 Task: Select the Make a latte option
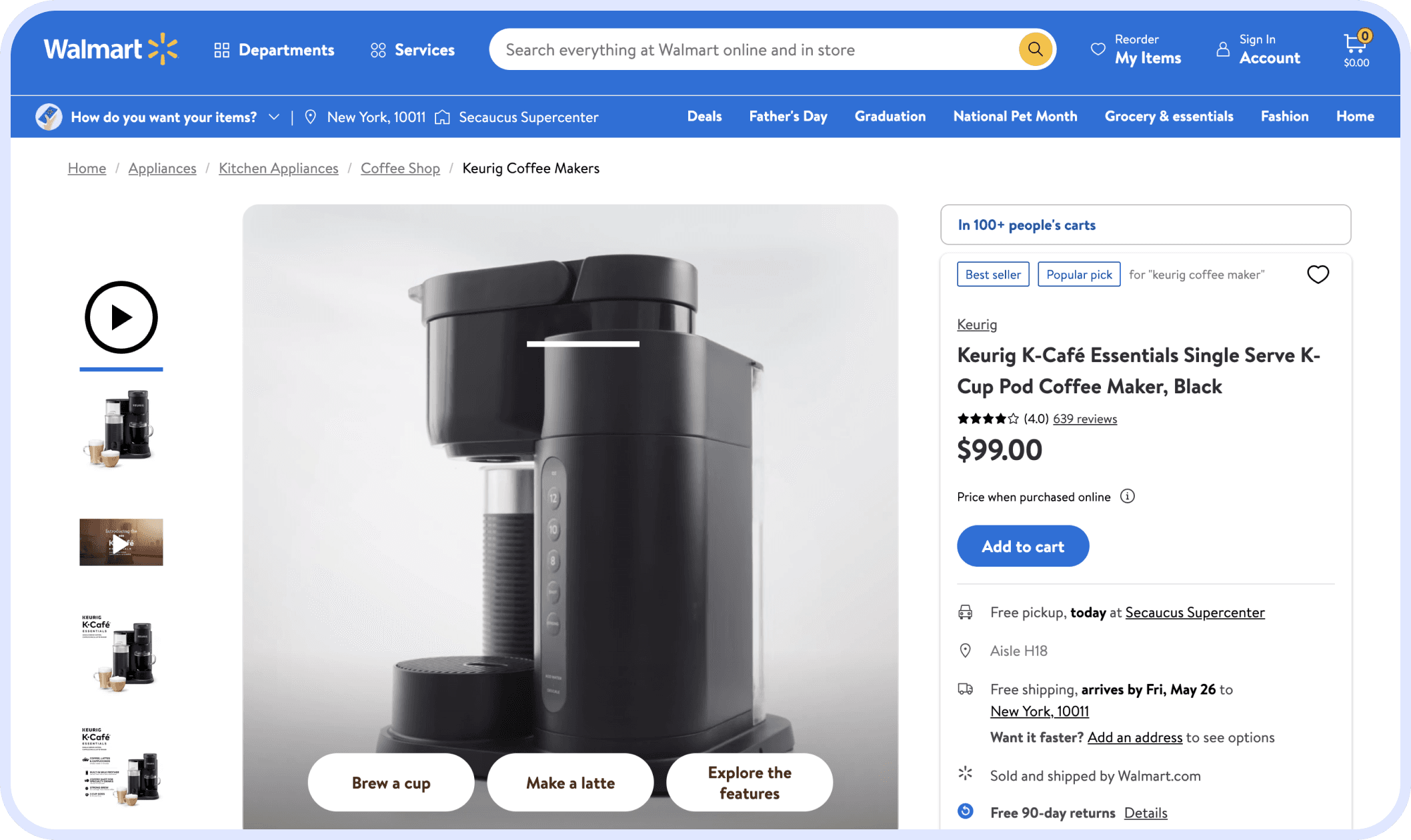pos(570,783)
